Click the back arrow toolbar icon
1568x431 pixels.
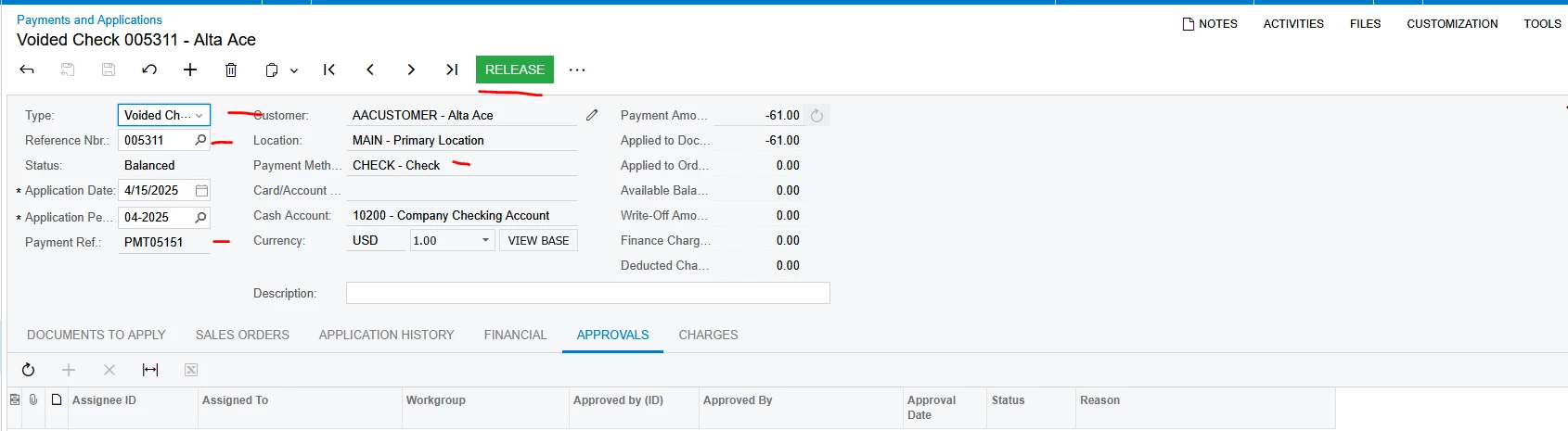point(27,70)
